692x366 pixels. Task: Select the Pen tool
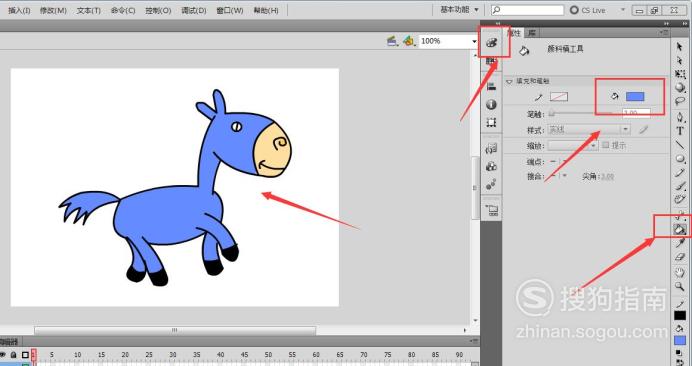tap(680, 117)
